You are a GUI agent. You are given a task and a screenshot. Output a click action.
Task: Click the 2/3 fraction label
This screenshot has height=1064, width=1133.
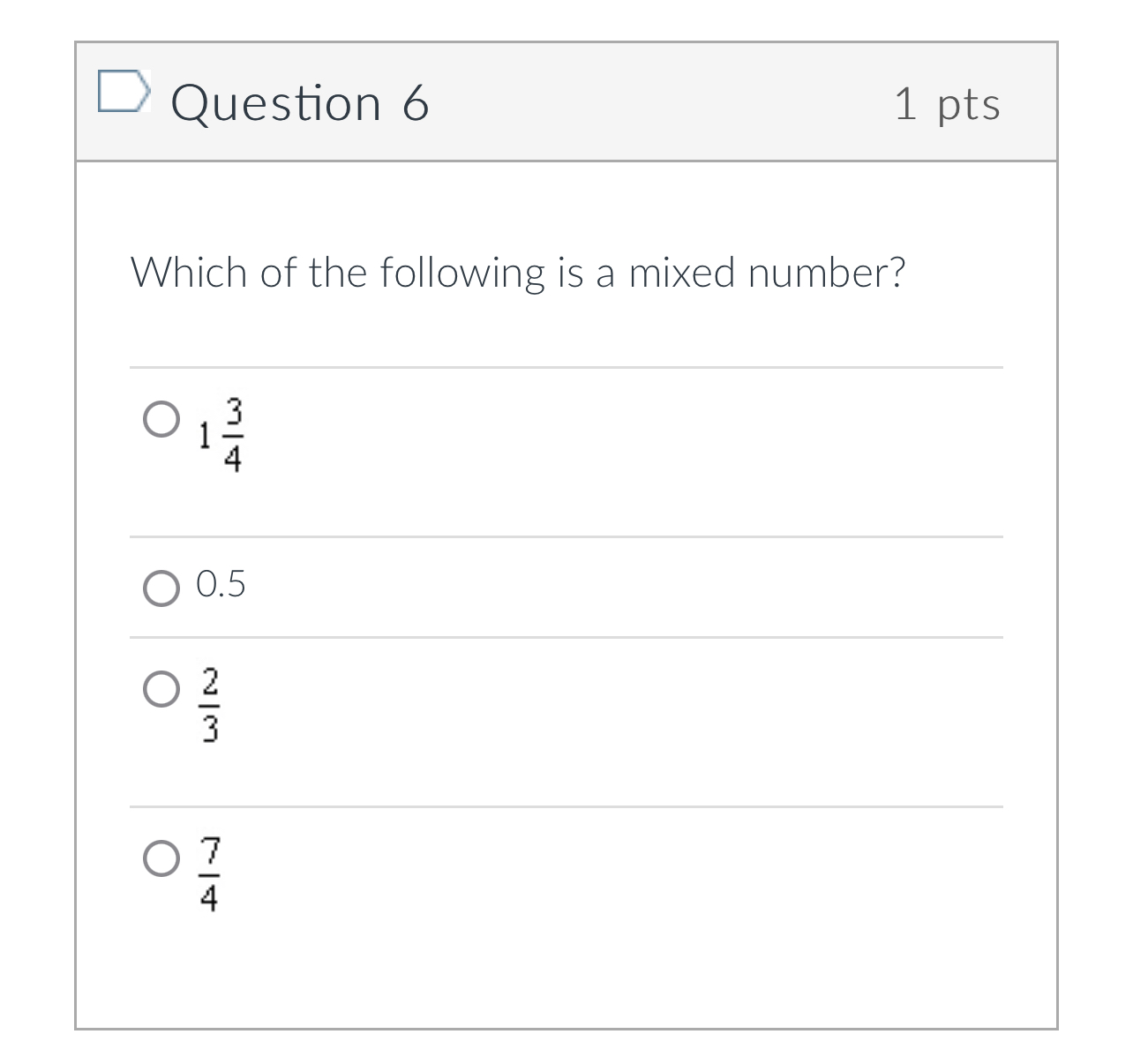coord(209,706)
